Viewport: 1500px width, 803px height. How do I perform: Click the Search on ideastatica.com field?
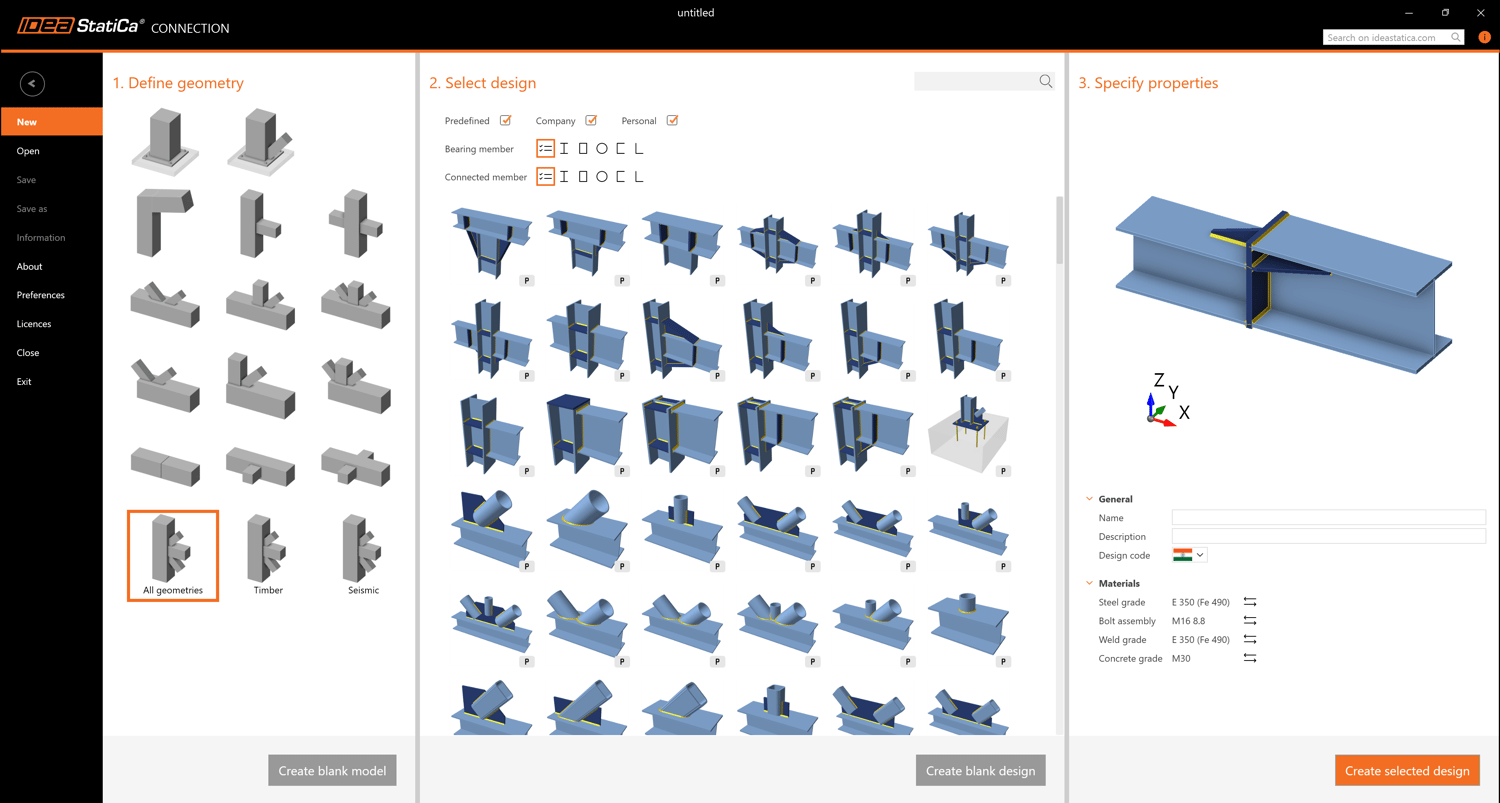pyautogui.click(x=1386, y=37)
